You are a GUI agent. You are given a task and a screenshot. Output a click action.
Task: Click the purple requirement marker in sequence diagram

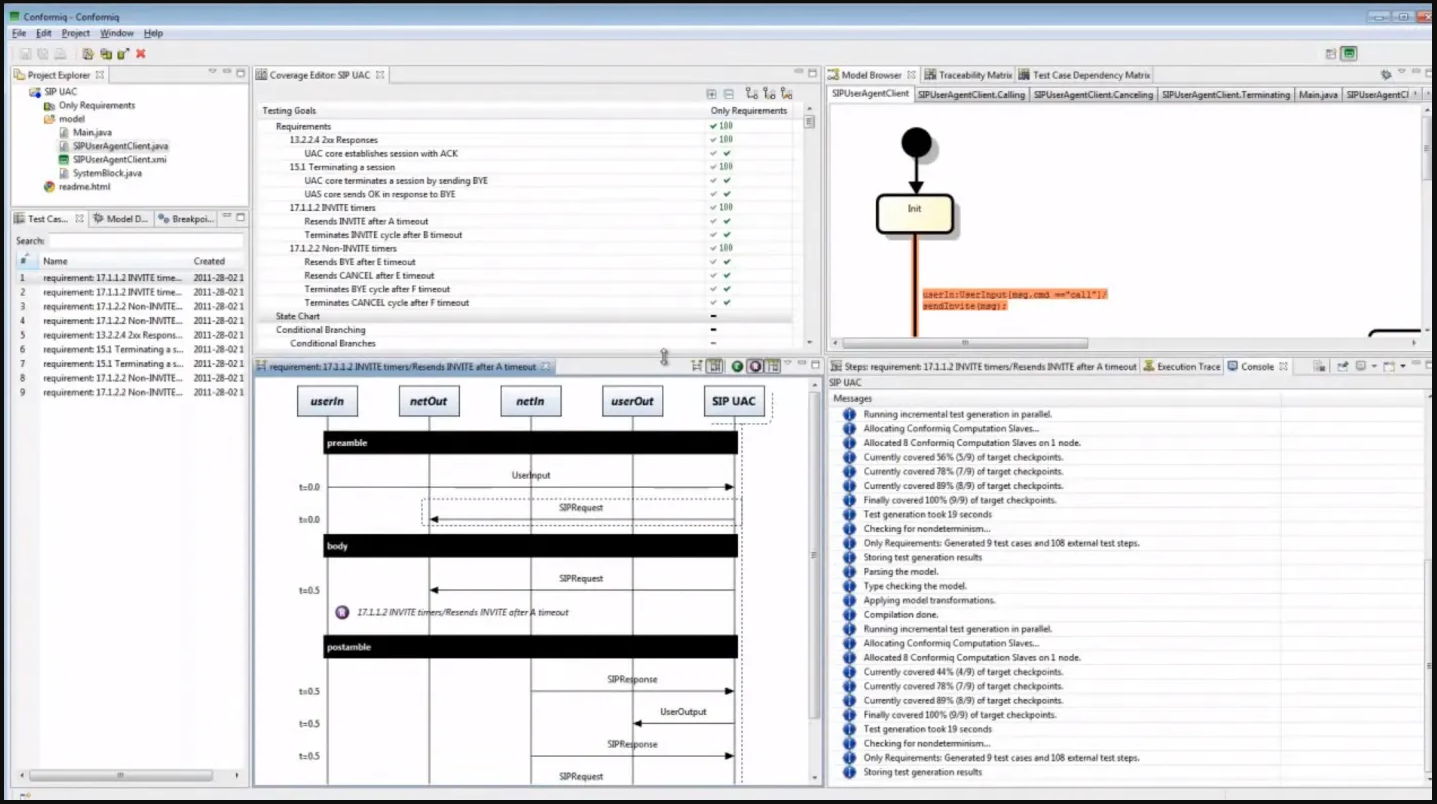pos(342,612)
